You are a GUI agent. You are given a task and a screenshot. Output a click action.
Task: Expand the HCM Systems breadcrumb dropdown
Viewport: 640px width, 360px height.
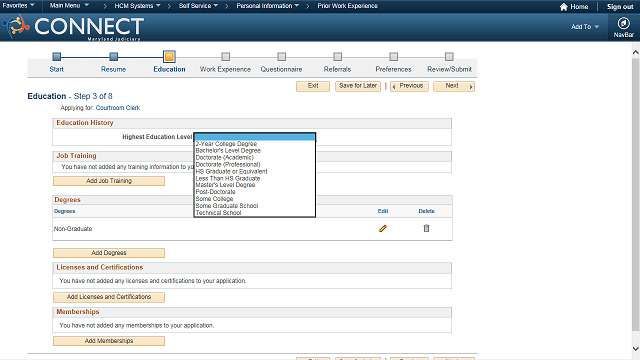pos(137,6)
